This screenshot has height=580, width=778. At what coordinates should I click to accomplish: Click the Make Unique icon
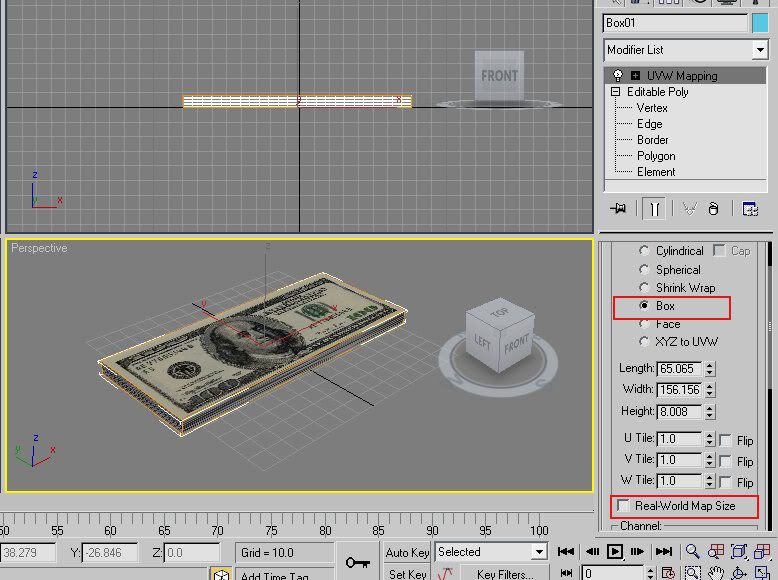pos(689,209)
